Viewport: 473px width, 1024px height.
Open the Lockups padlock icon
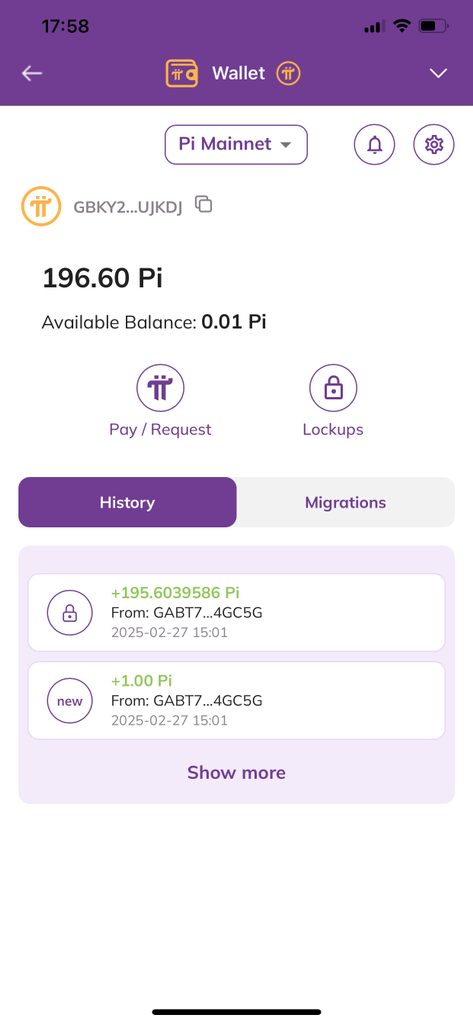coord(333,389)
